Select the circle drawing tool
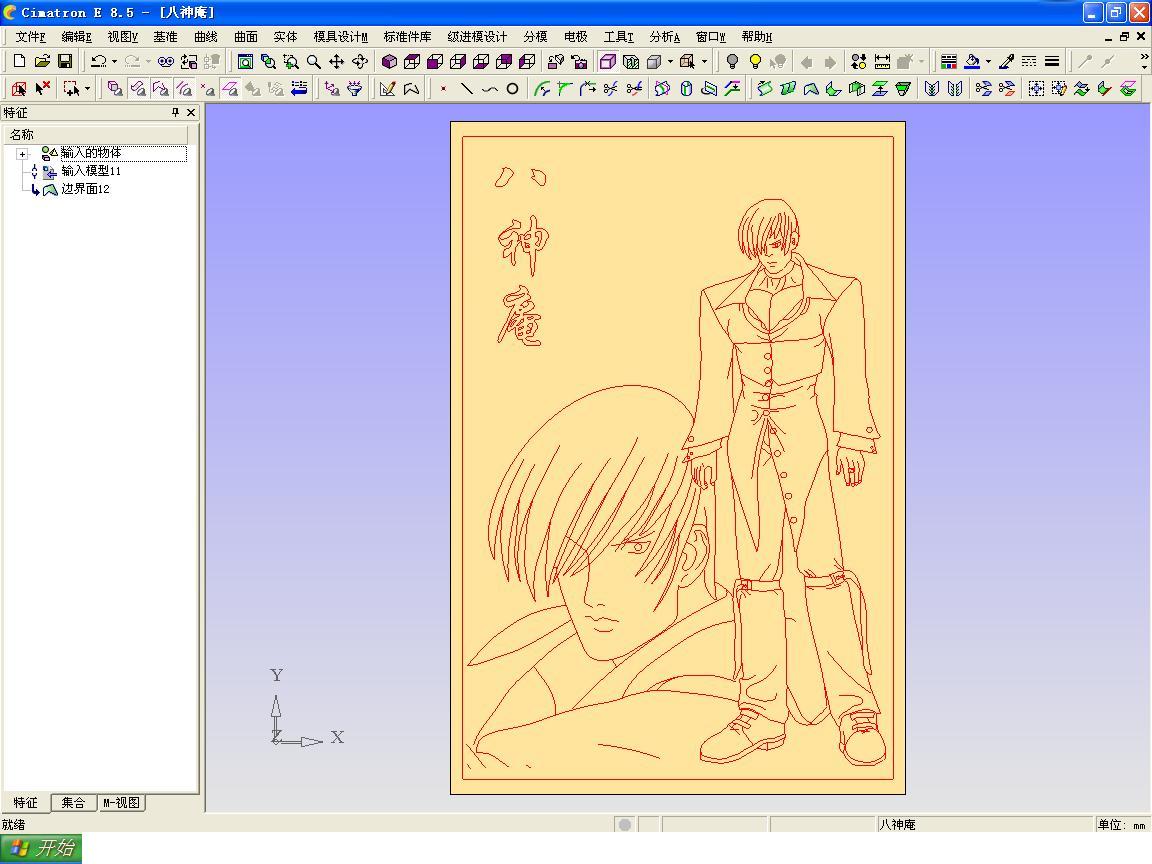 [x=513, y=89]
